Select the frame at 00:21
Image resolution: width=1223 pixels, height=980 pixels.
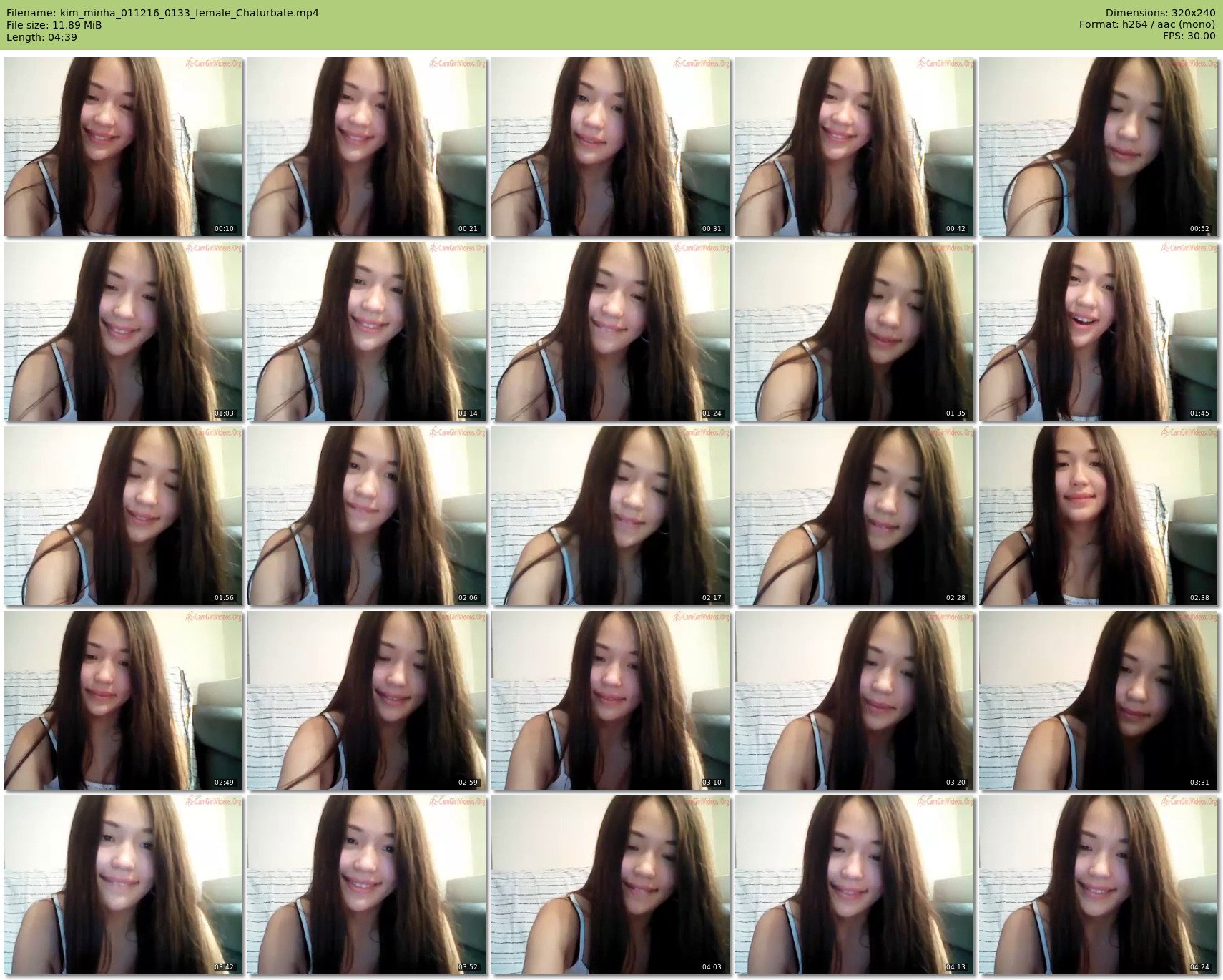click(x=367, y=147)
